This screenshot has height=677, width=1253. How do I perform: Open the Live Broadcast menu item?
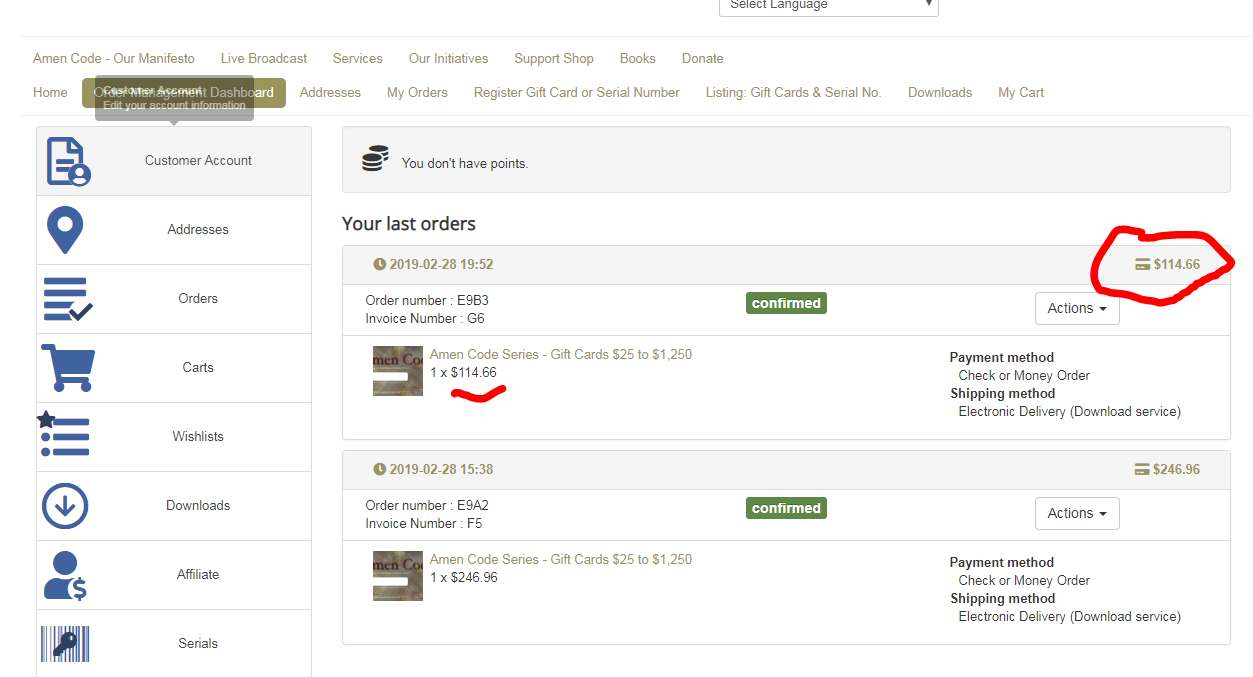[264, 58]
